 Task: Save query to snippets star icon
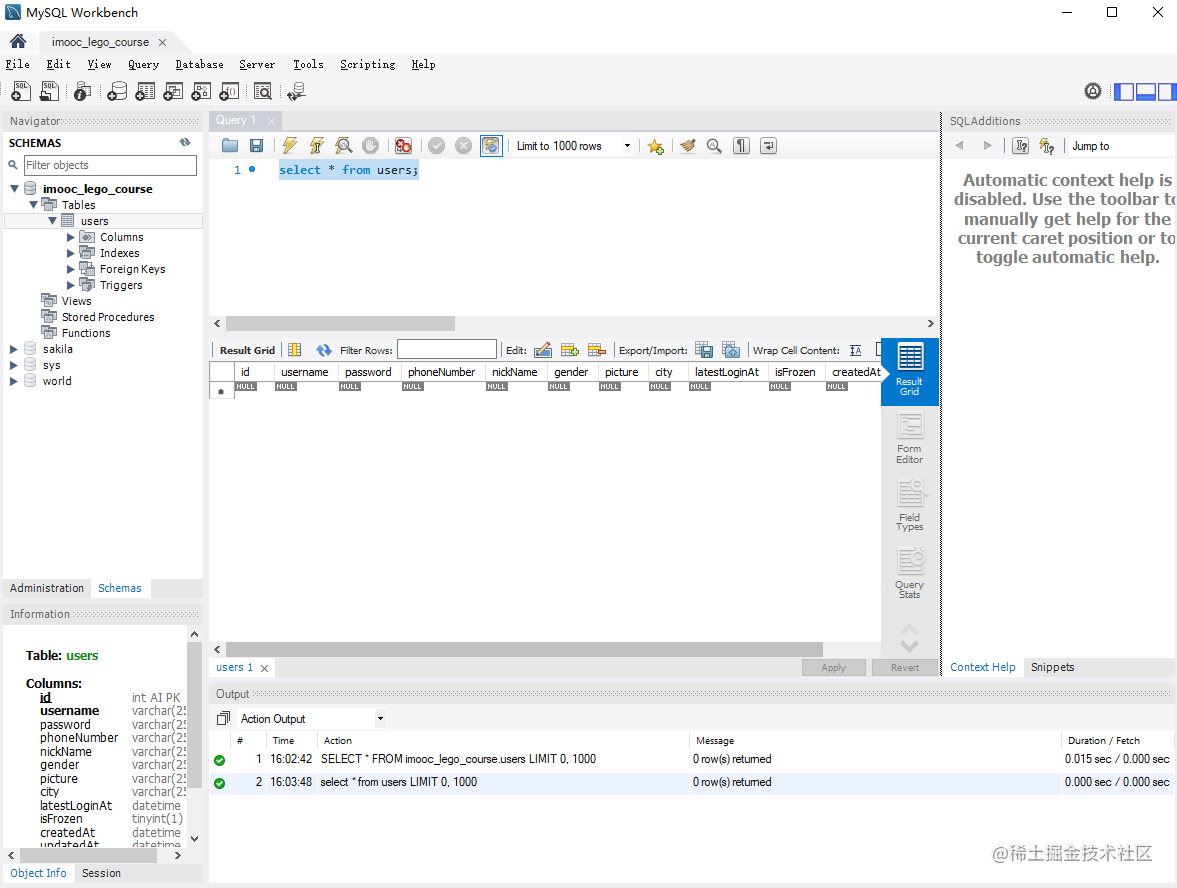click(x=655, y=146)
